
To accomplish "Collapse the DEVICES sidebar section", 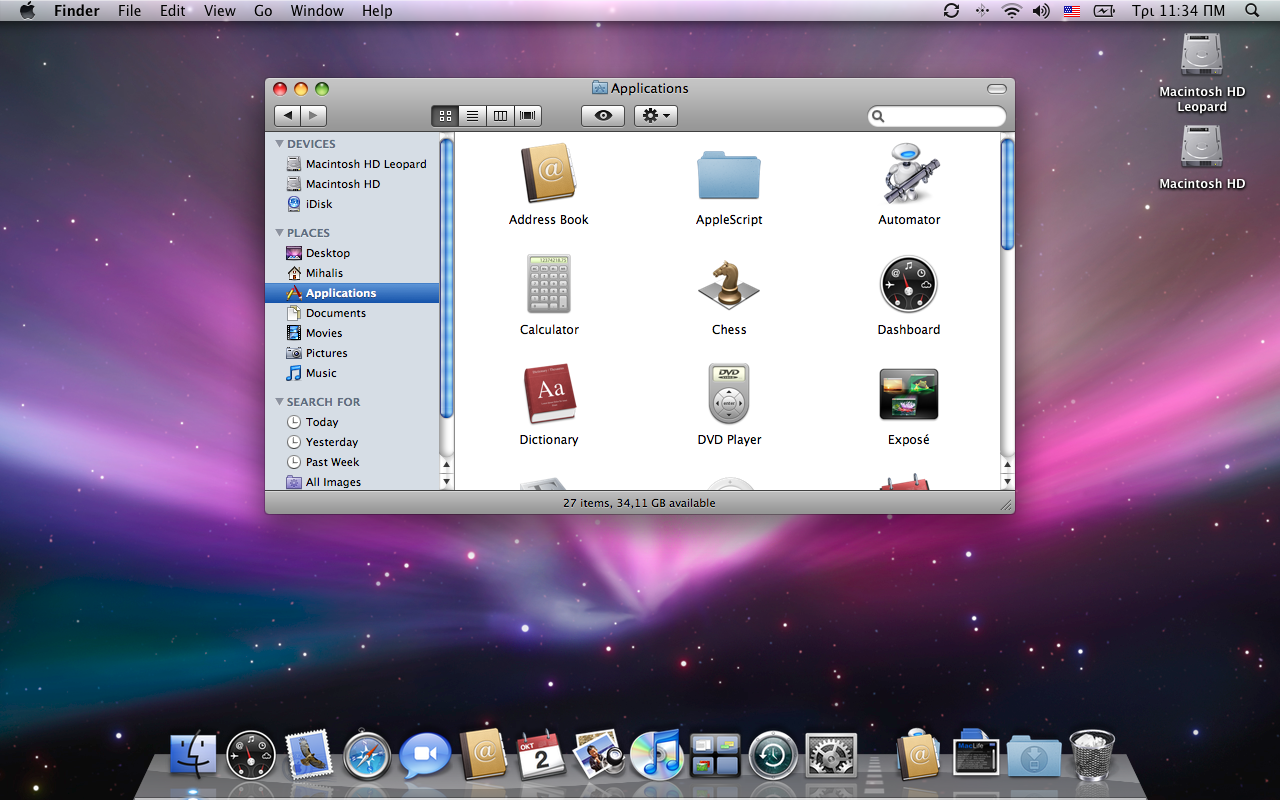I will (280, 144).
